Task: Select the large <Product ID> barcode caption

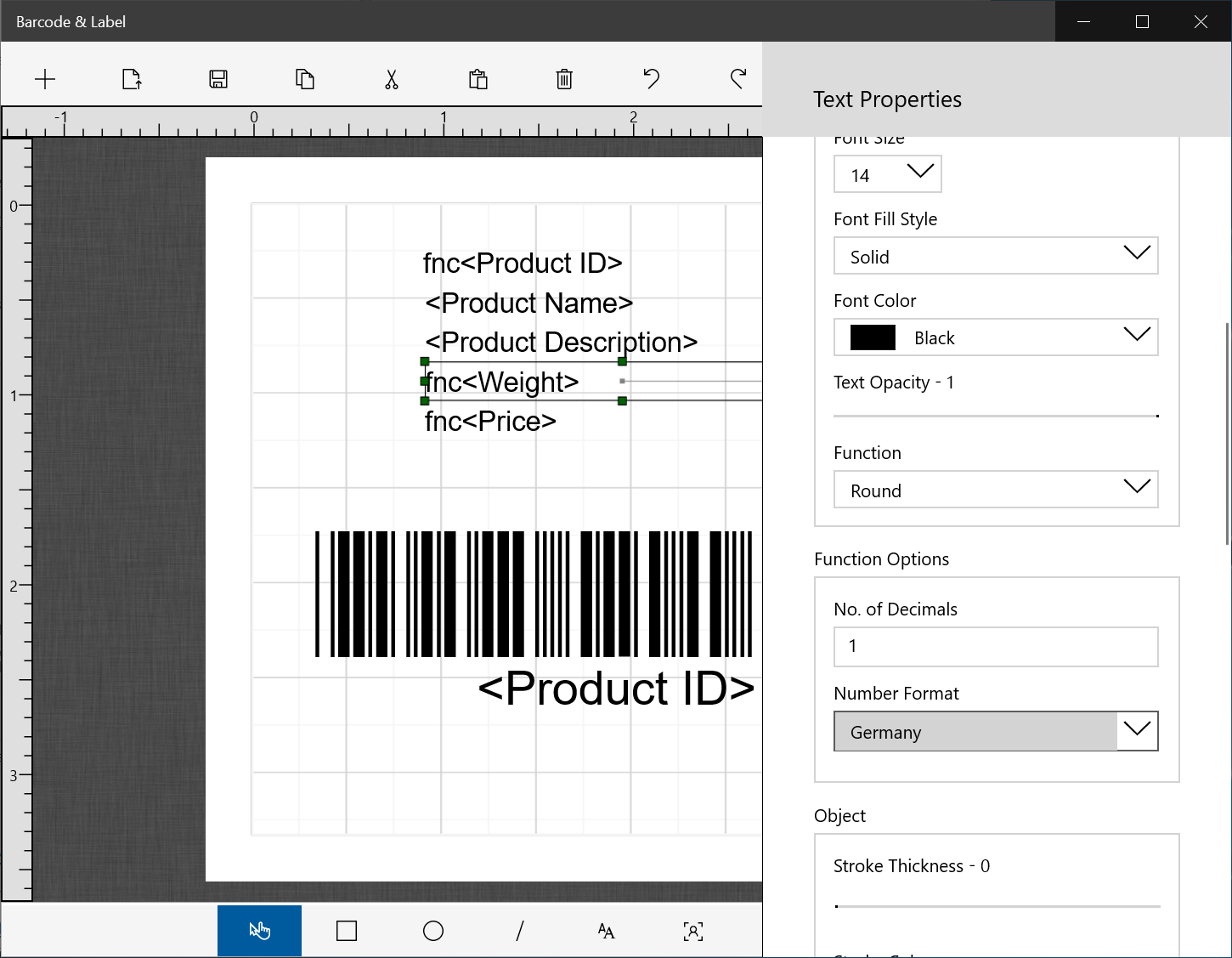Action: tap(616, 689)
